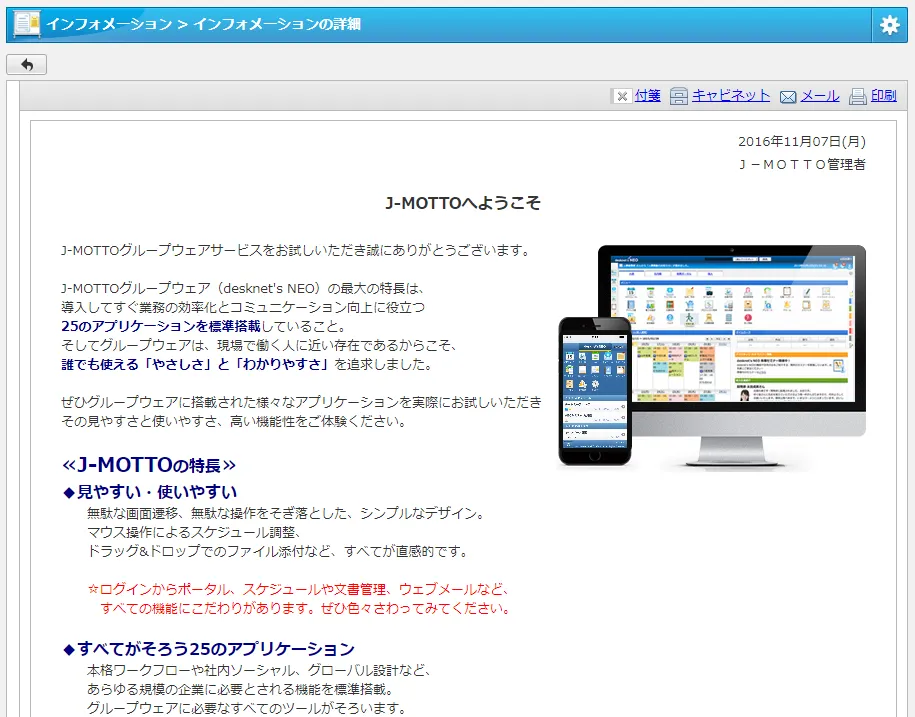Click the smartphone screenshot image
915x717 pixels.
(594, 390)
